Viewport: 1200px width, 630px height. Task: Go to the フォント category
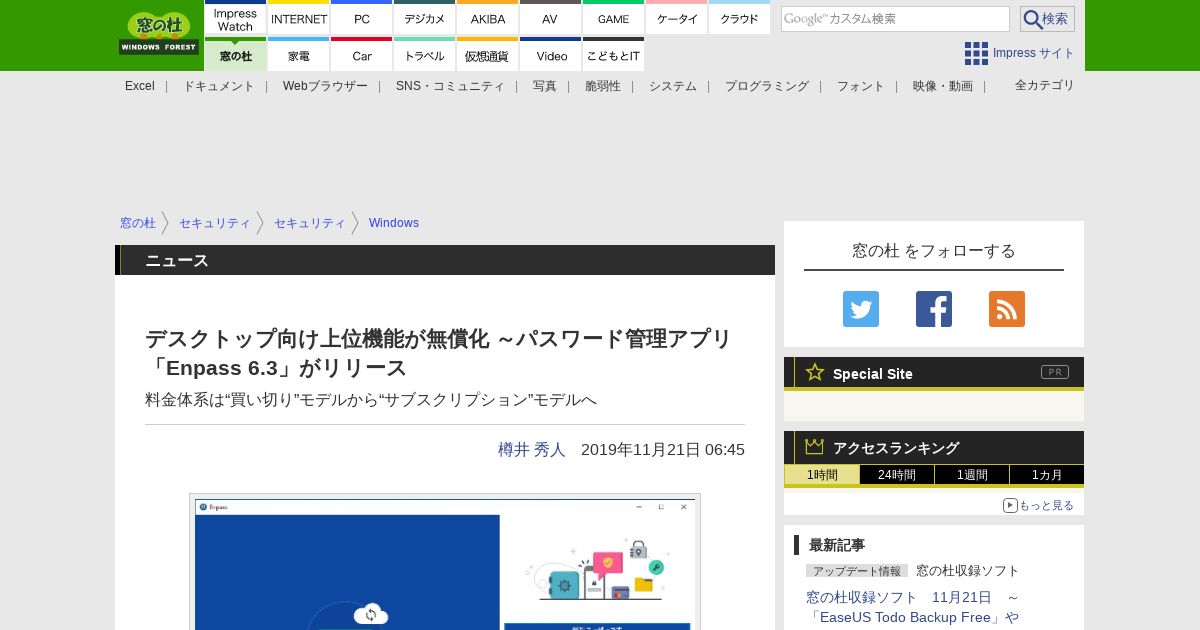coord(861,86)
